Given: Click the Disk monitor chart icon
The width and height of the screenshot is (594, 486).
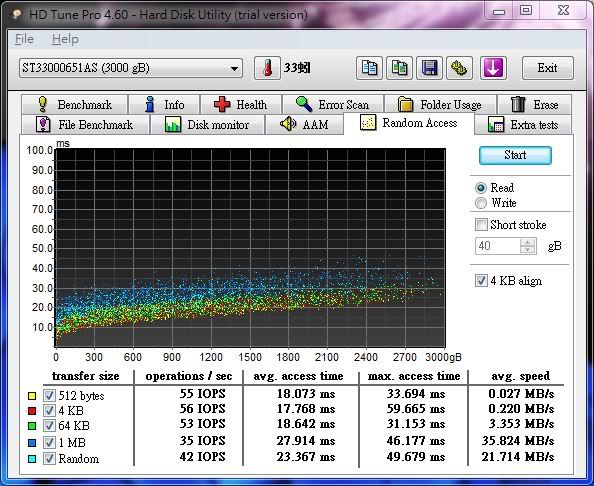Looking at the screenshot, I should (173, 124).
